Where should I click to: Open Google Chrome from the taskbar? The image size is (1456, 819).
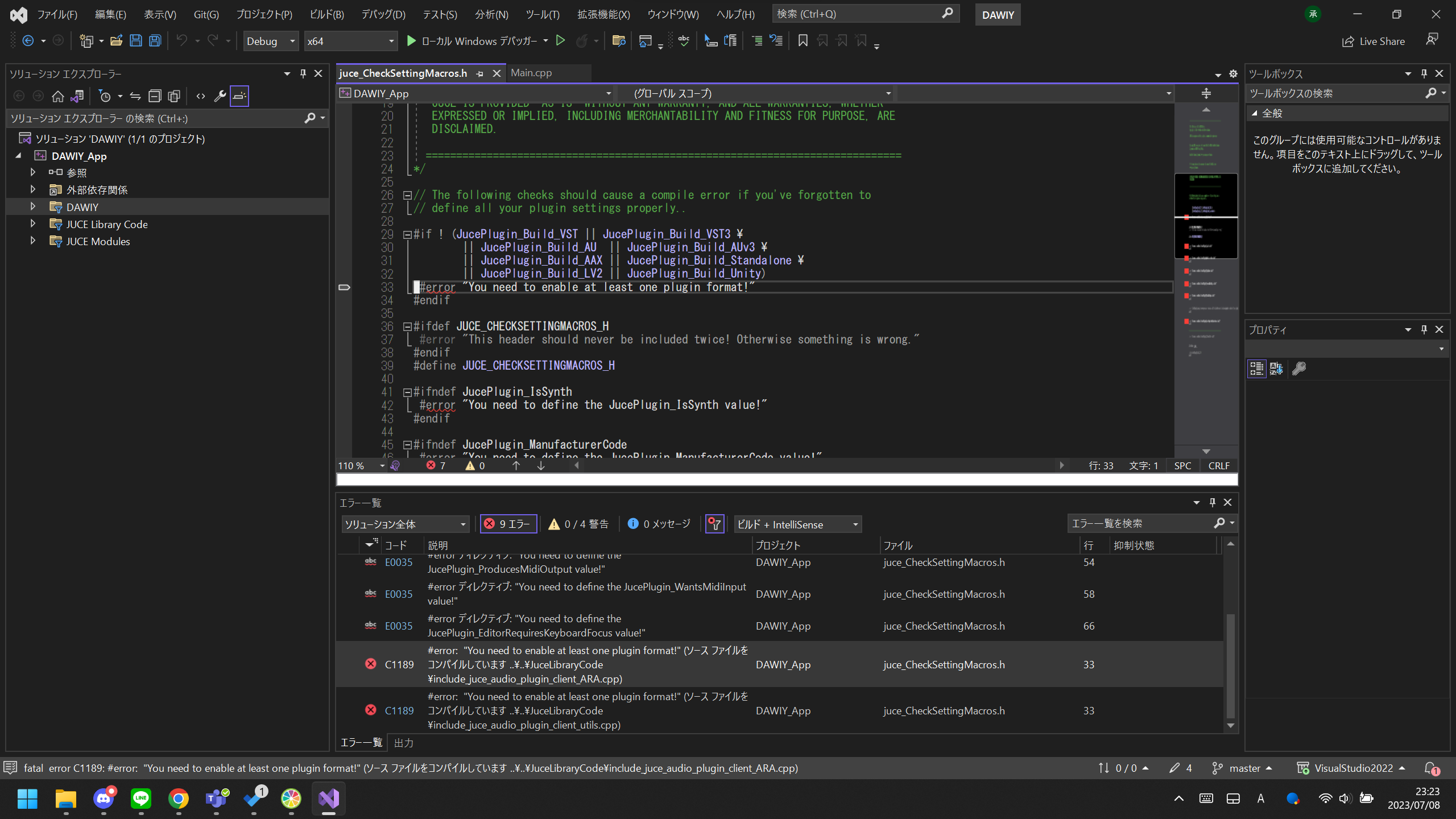click(179, 799)
